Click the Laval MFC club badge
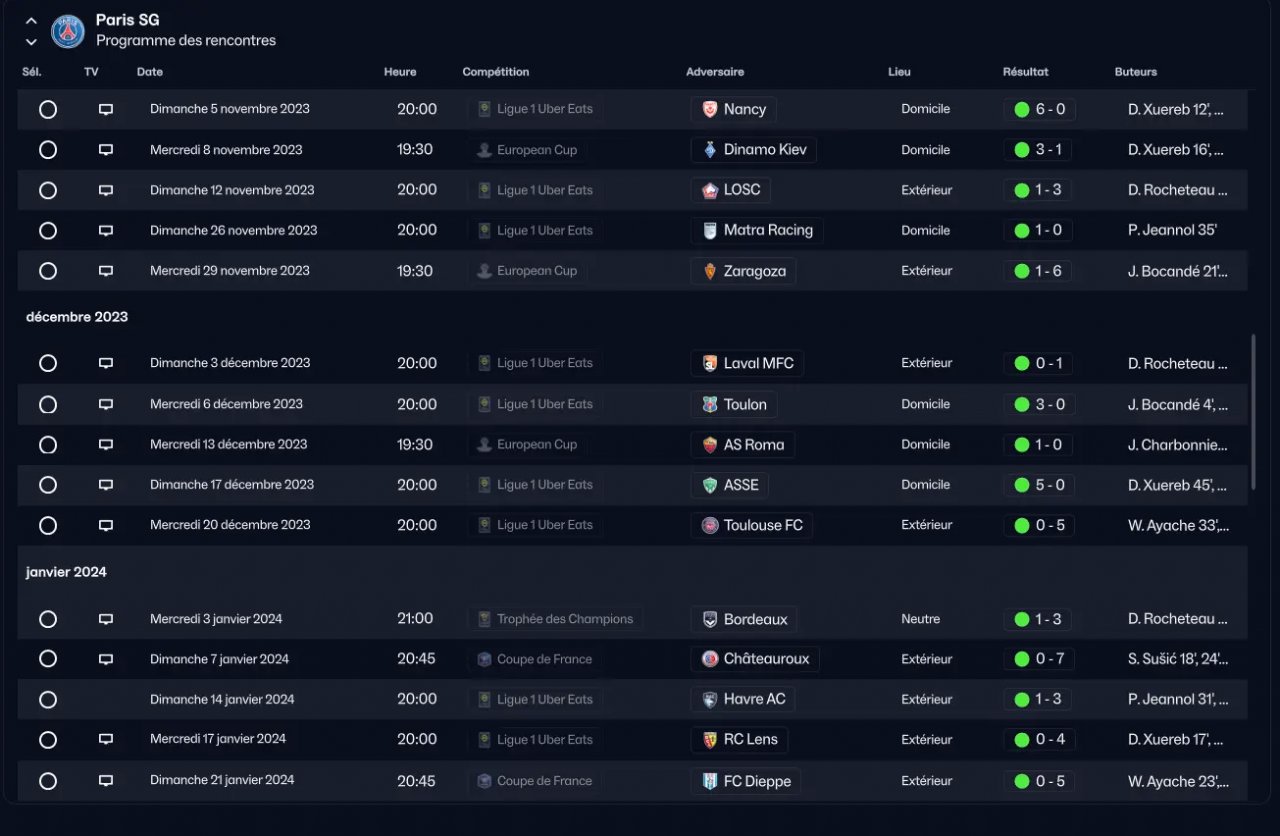The width and height of the screenshot is (1280, 836). 710,364
